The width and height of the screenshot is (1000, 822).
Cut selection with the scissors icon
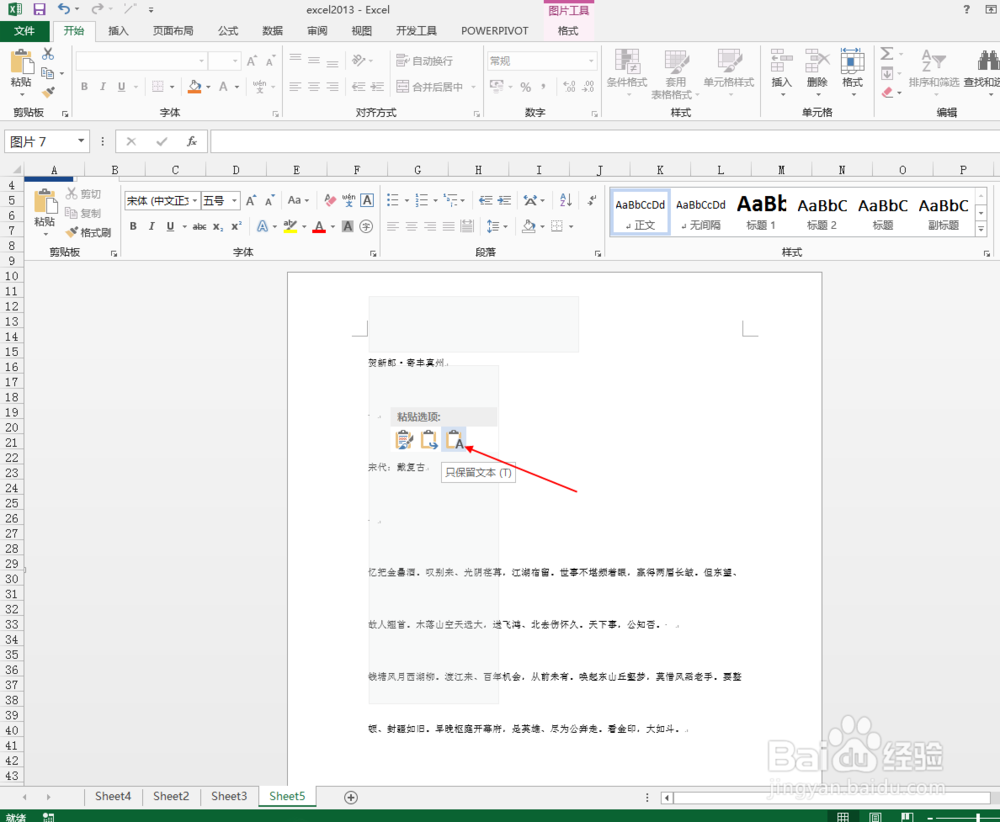tap(48, 54)
